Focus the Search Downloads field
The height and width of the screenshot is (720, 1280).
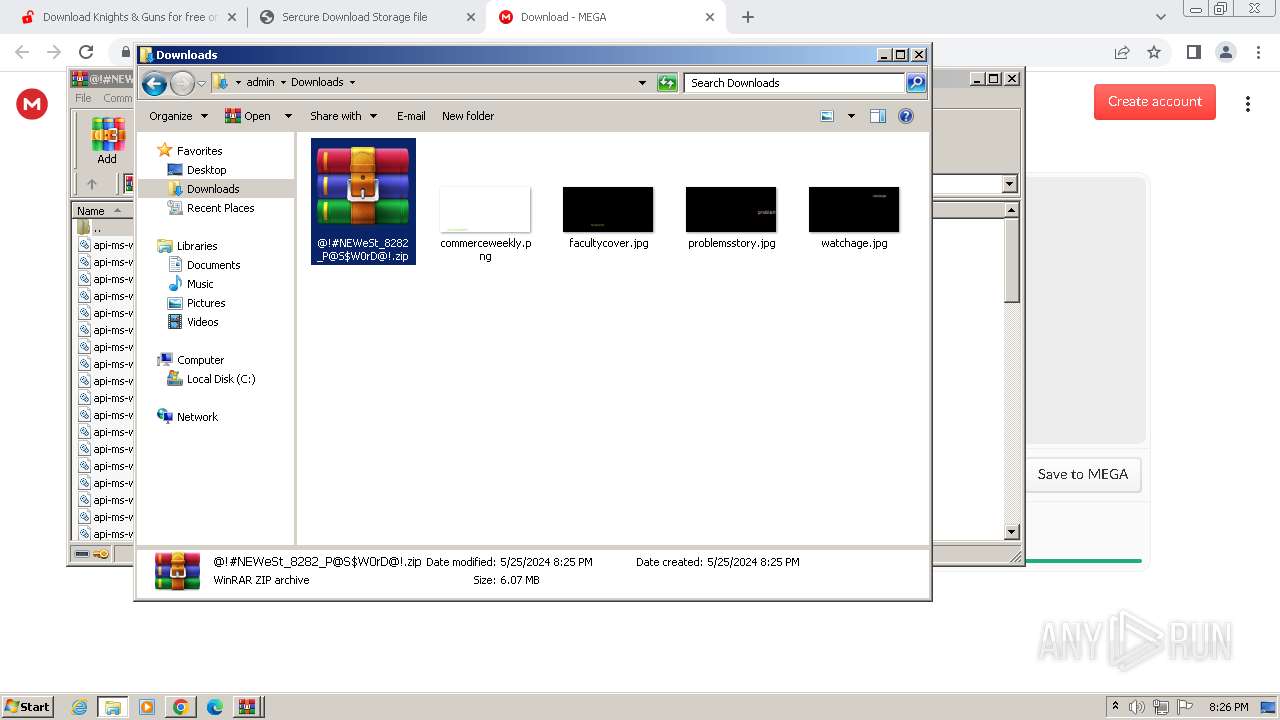(795, 83)
